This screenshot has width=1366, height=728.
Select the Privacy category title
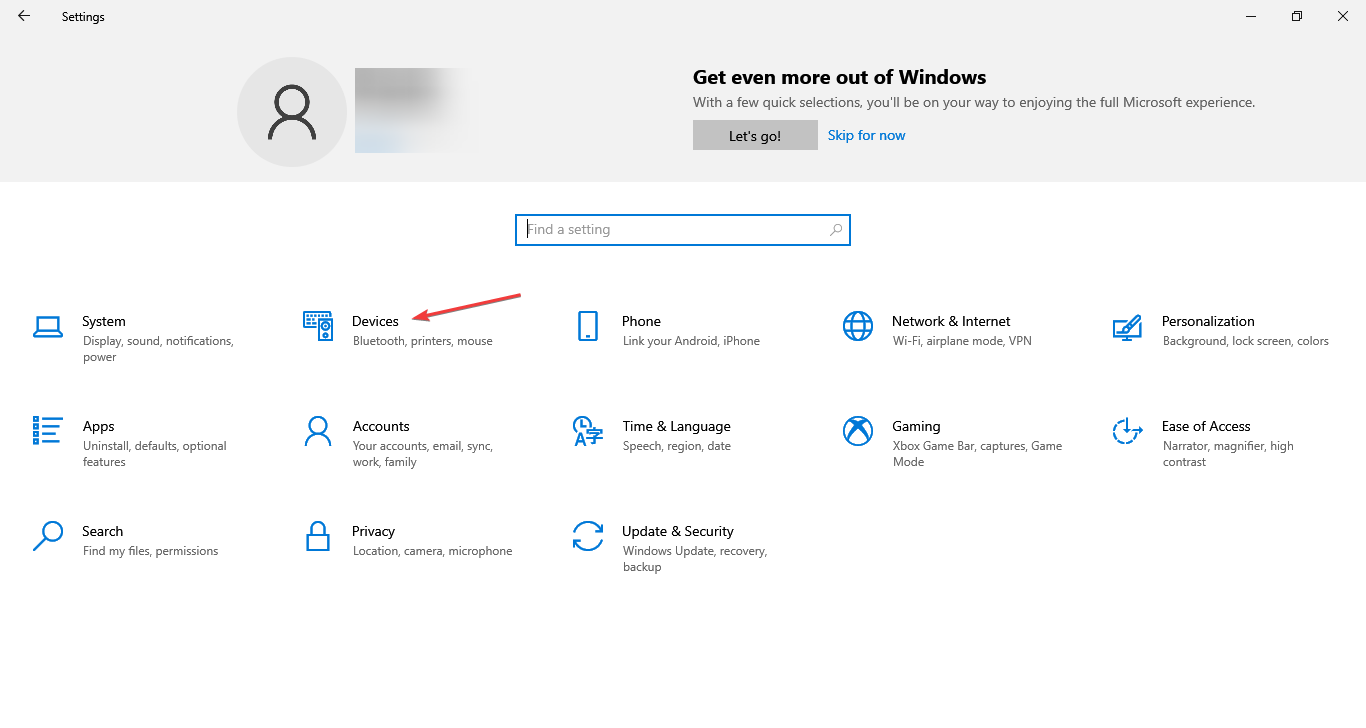coord(373,531)
